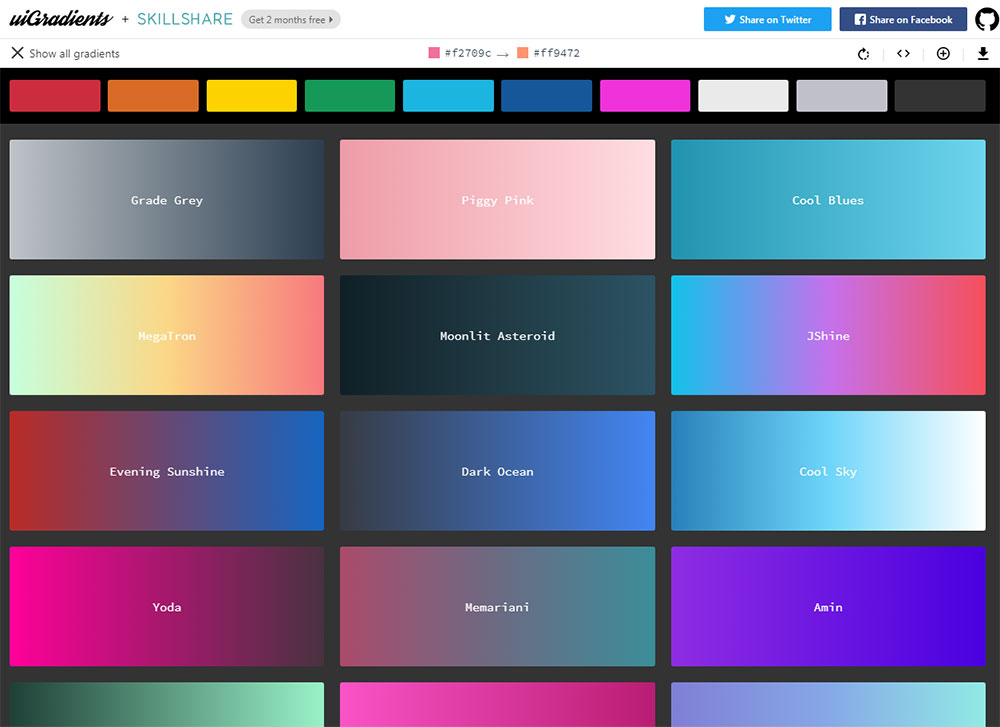Share on Facebook
This screenshot has width=1000, height=727.
pos(903,19)
